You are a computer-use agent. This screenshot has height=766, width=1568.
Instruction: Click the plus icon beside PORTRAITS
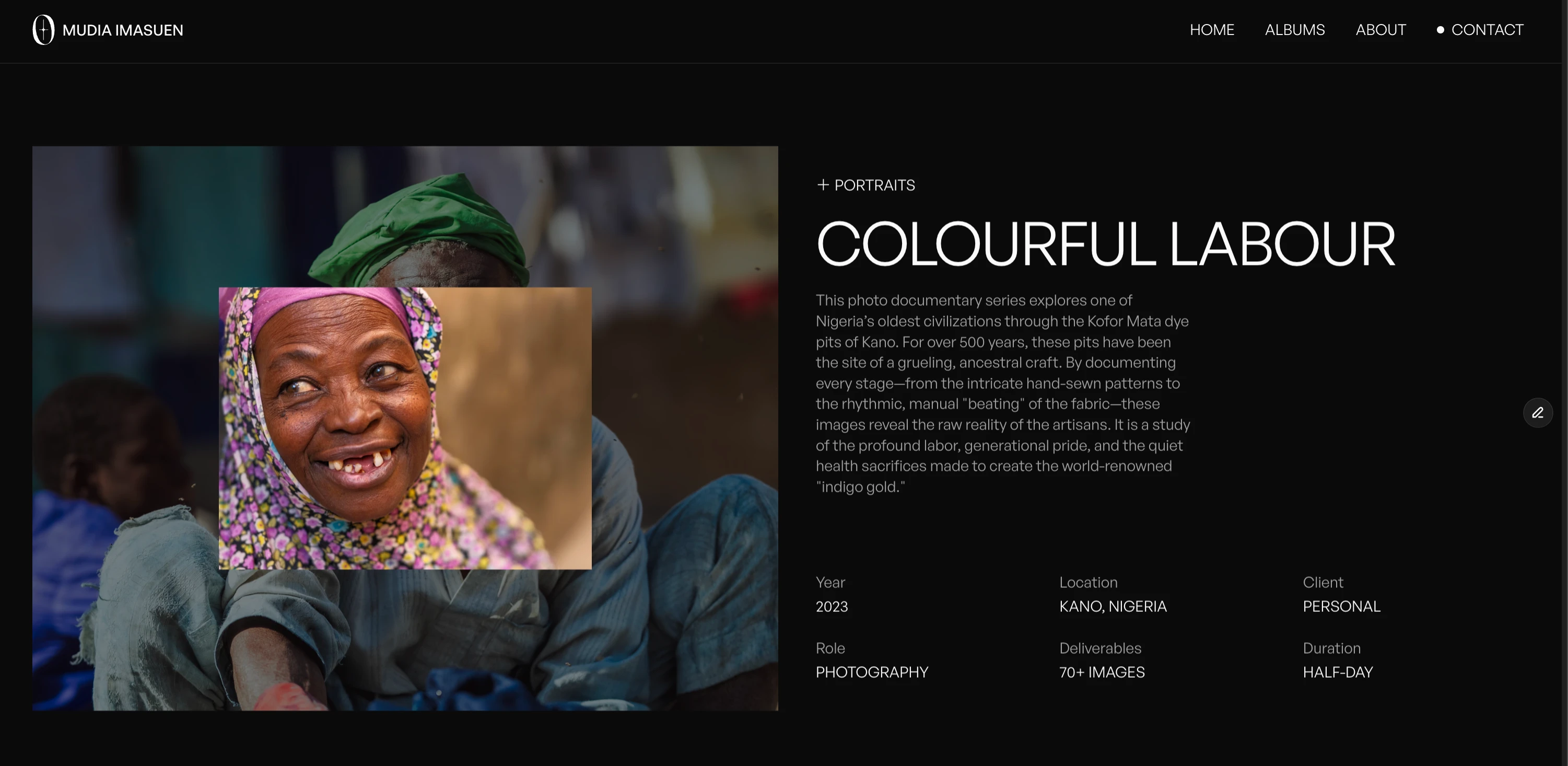tap(823, 184)
